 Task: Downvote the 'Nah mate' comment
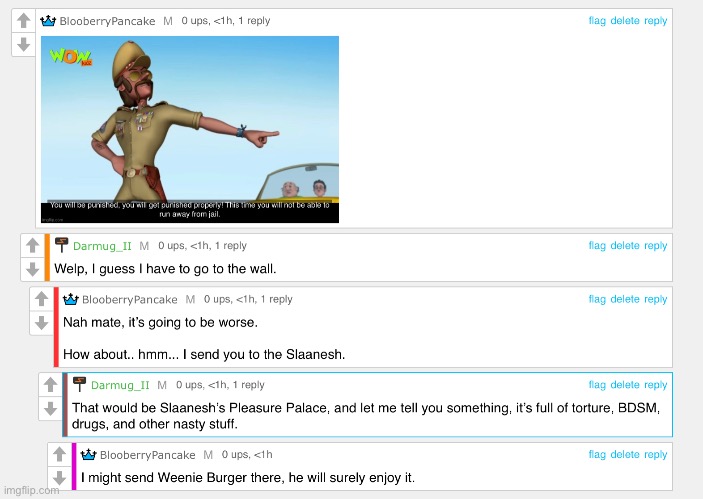click(x=42, y=323)
